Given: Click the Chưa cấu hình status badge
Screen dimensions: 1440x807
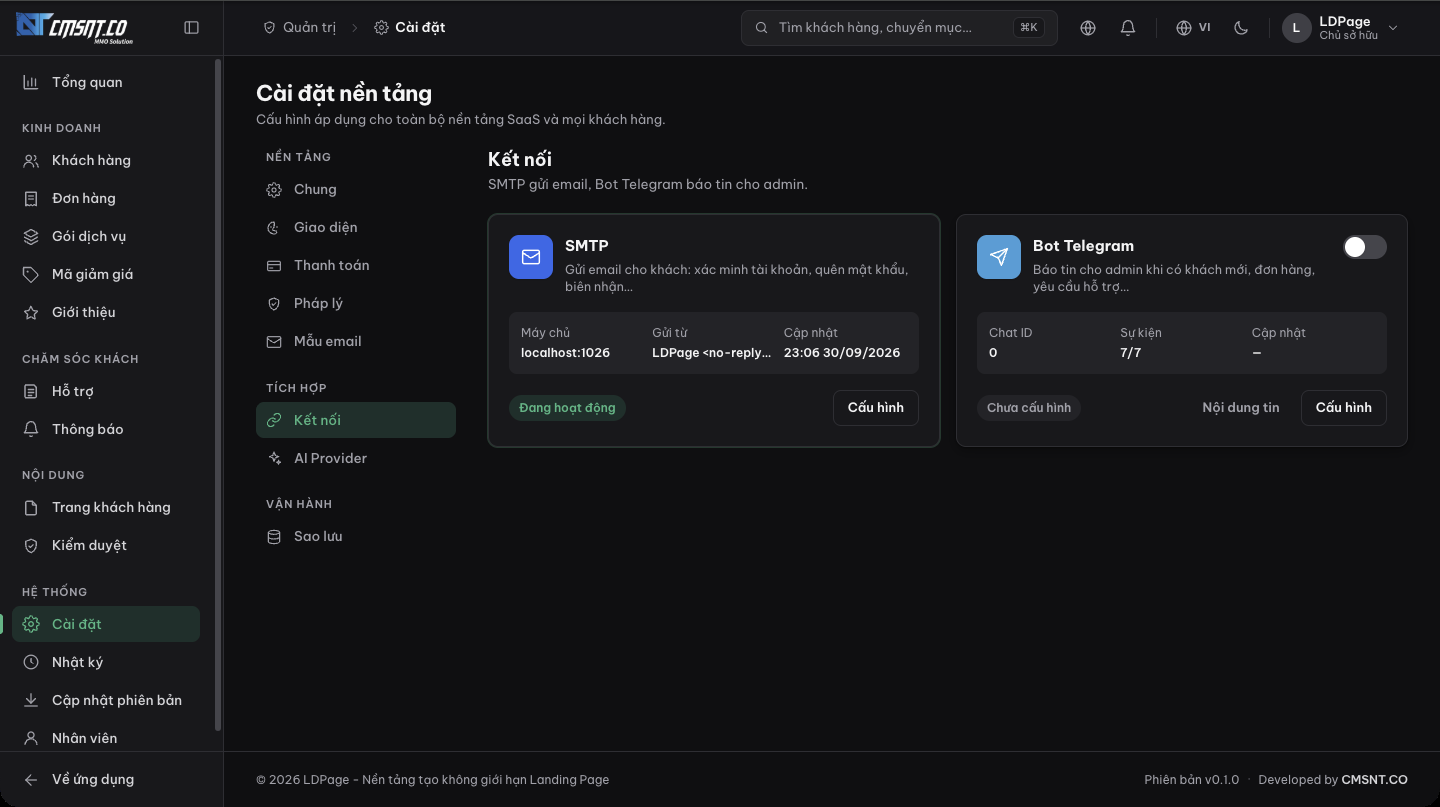Looking at the screenshot, I should 1029,408.
